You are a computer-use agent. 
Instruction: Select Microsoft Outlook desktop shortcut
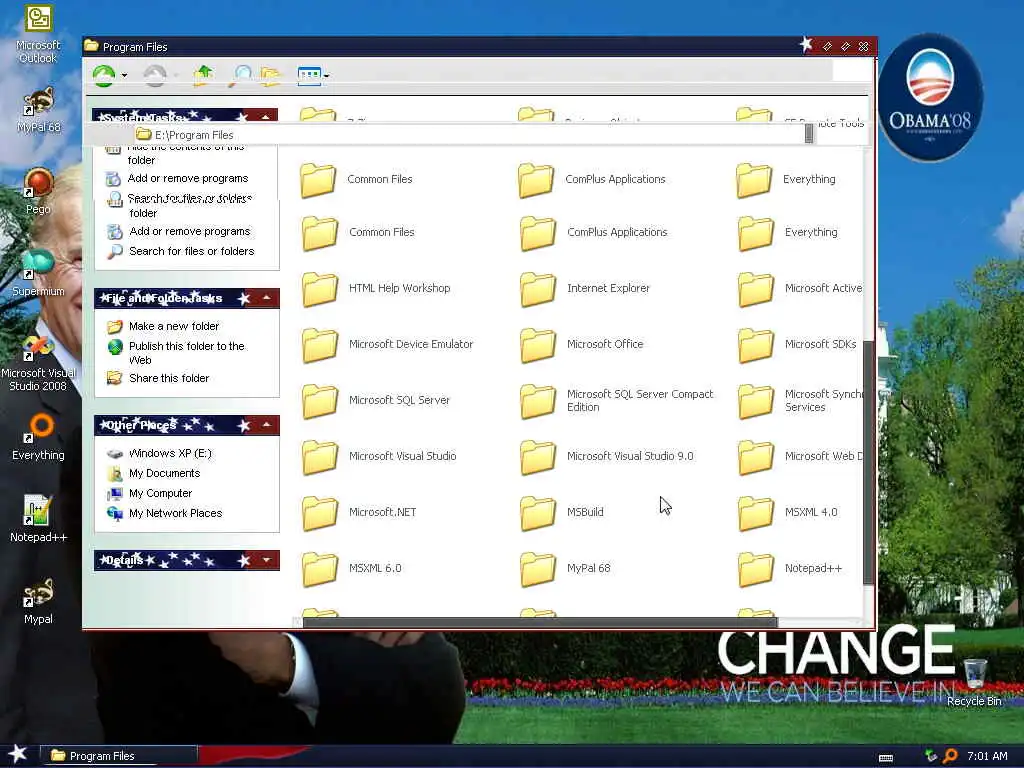click(38, 35)
